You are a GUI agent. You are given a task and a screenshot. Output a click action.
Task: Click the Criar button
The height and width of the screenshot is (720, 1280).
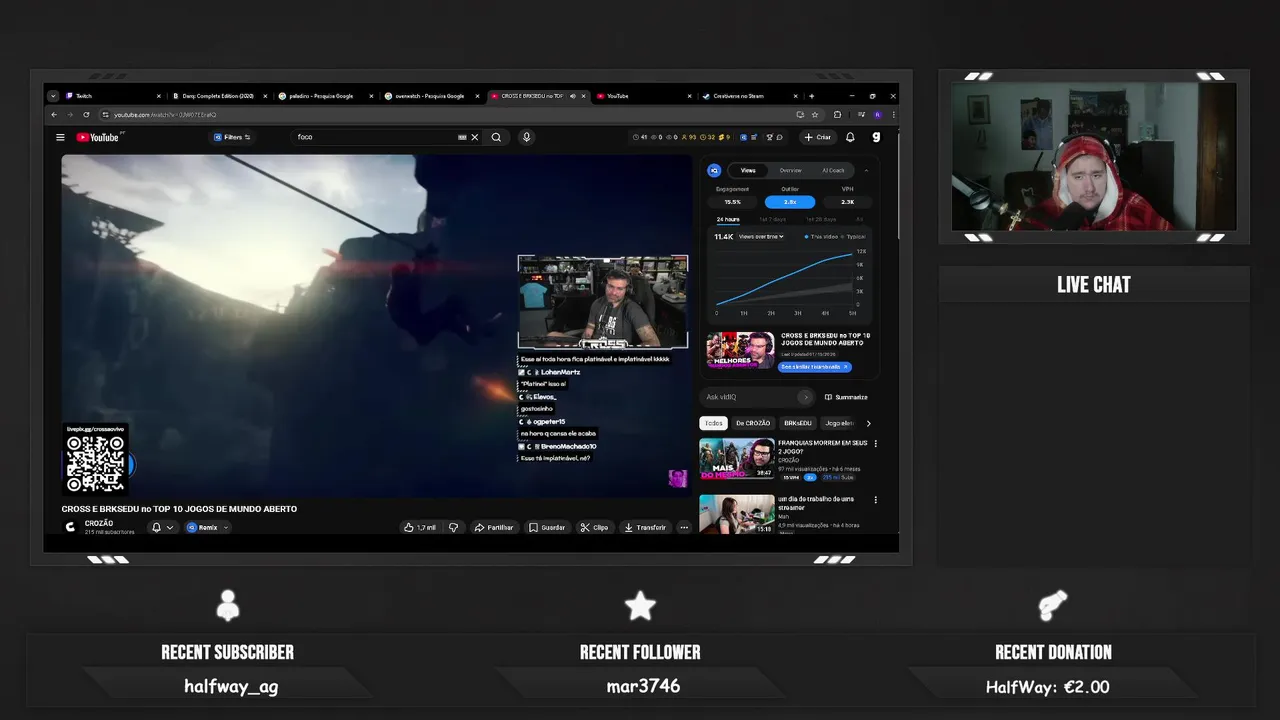tap(817, 137)
